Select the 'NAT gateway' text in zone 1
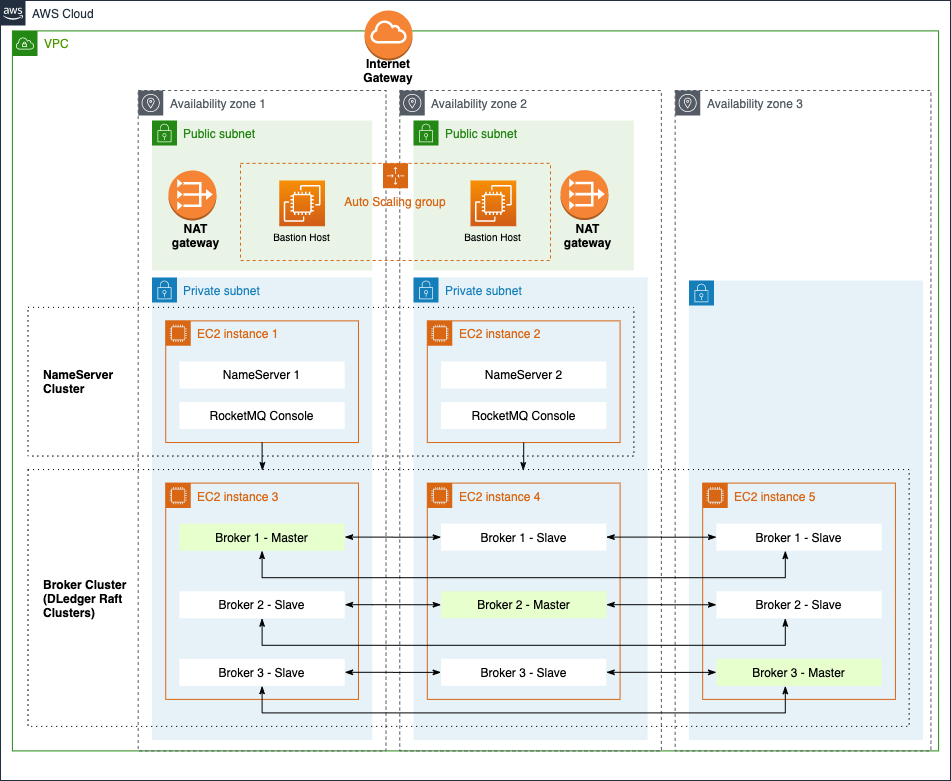 coord(195,236)
